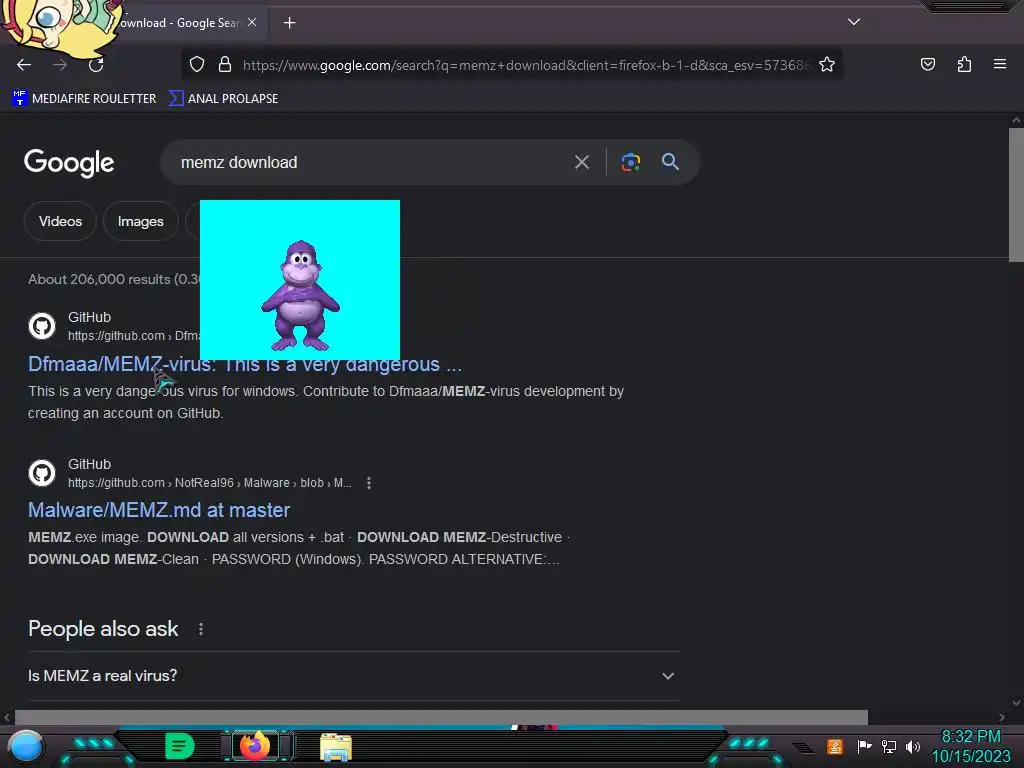Submit search with magnifier icon

(670, 162)
